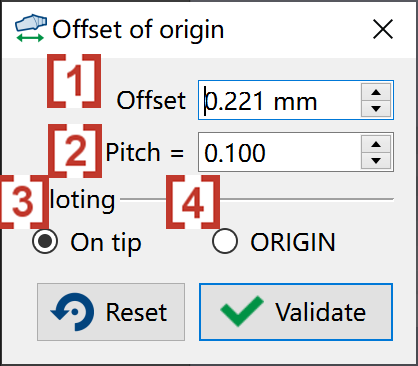Click the red [3] annotation marker

tap(23, 202)
